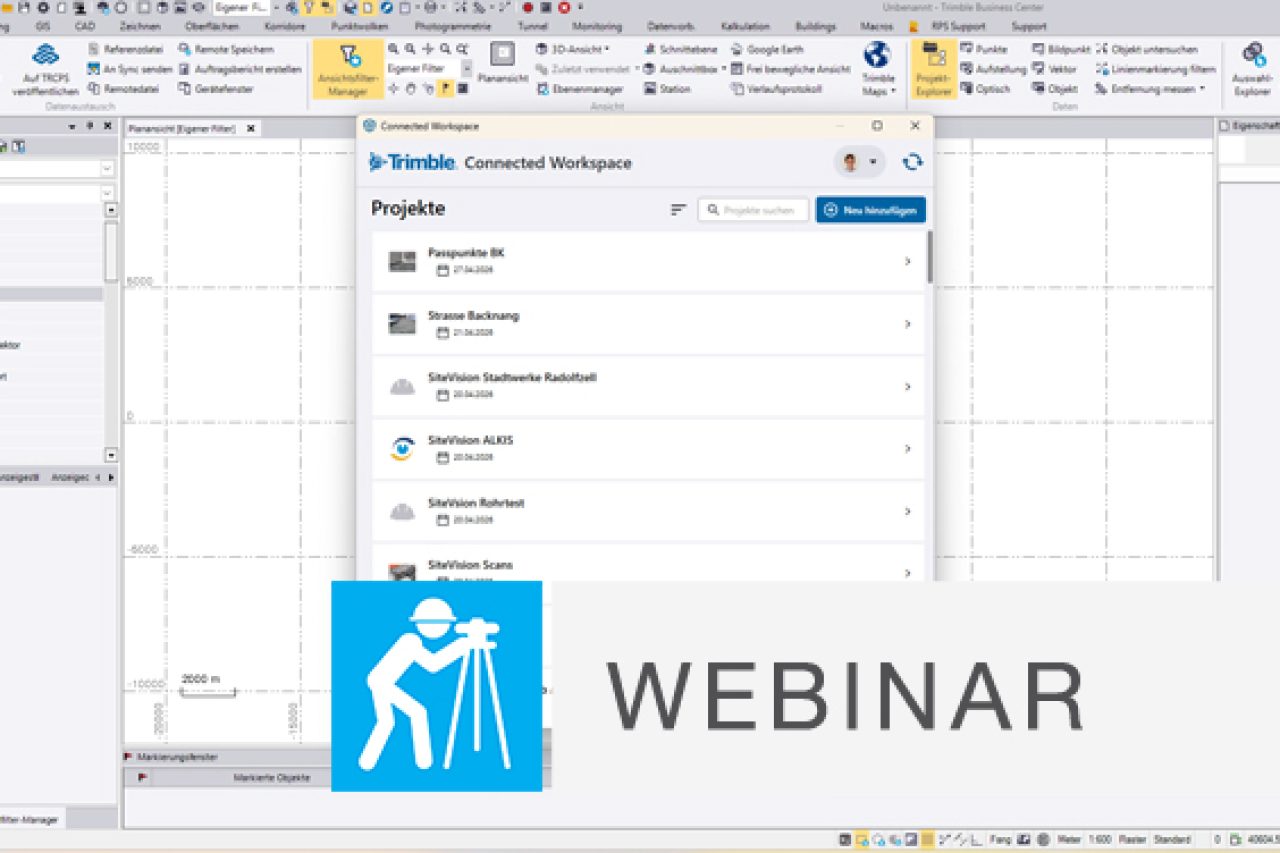
Task: Open 3D-Ansicht dropdown
Action: 573,49
